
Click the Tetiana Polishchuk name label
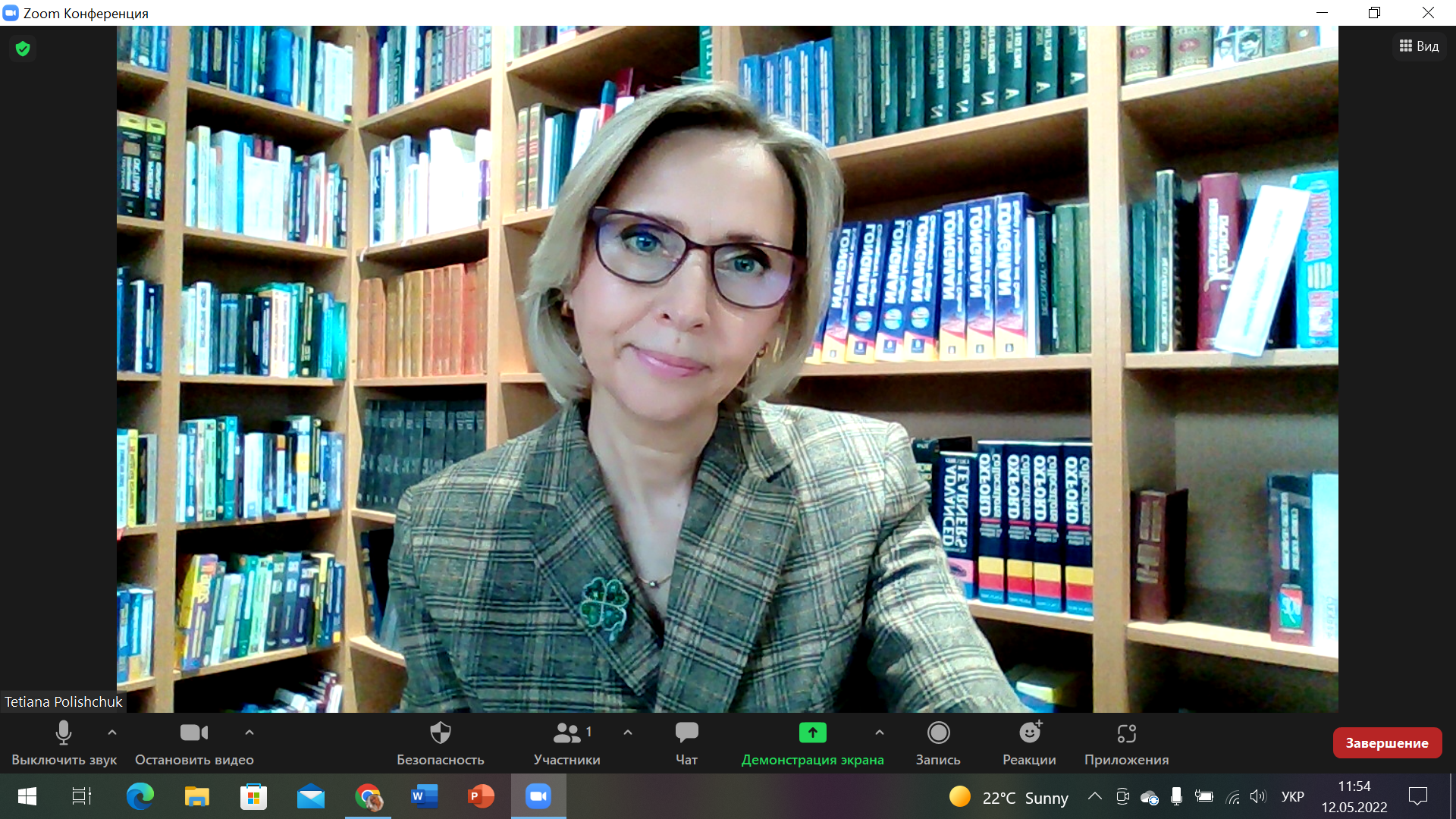(x=63, y=702)
